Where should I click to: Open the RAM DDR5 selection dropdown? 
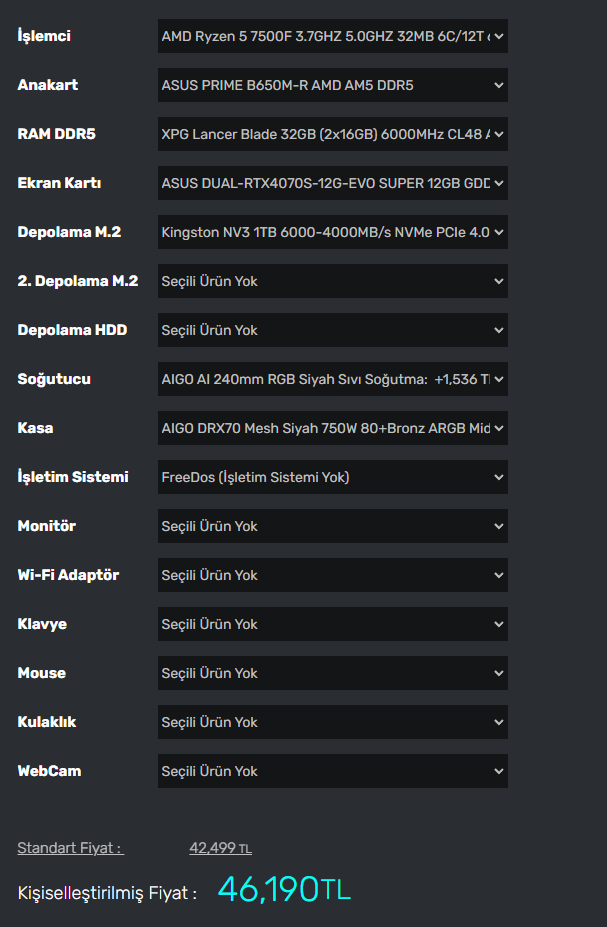click(x=332, y=135)
